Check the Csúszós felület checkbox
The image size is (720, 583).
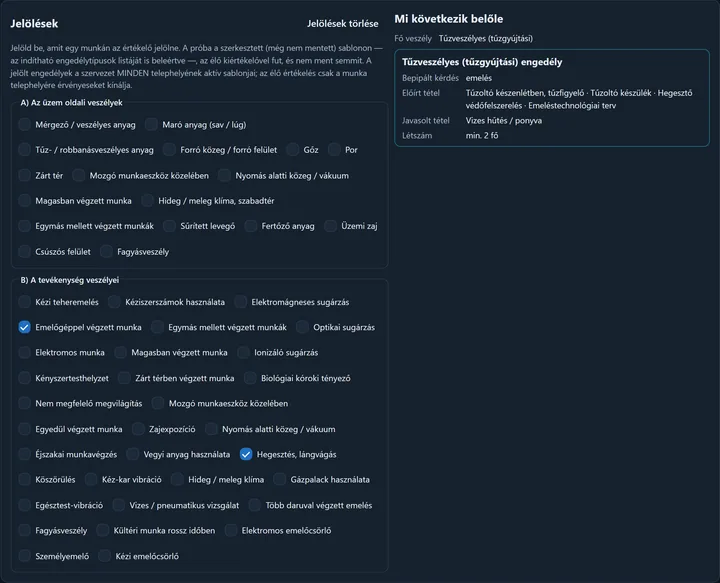(24, 252)
